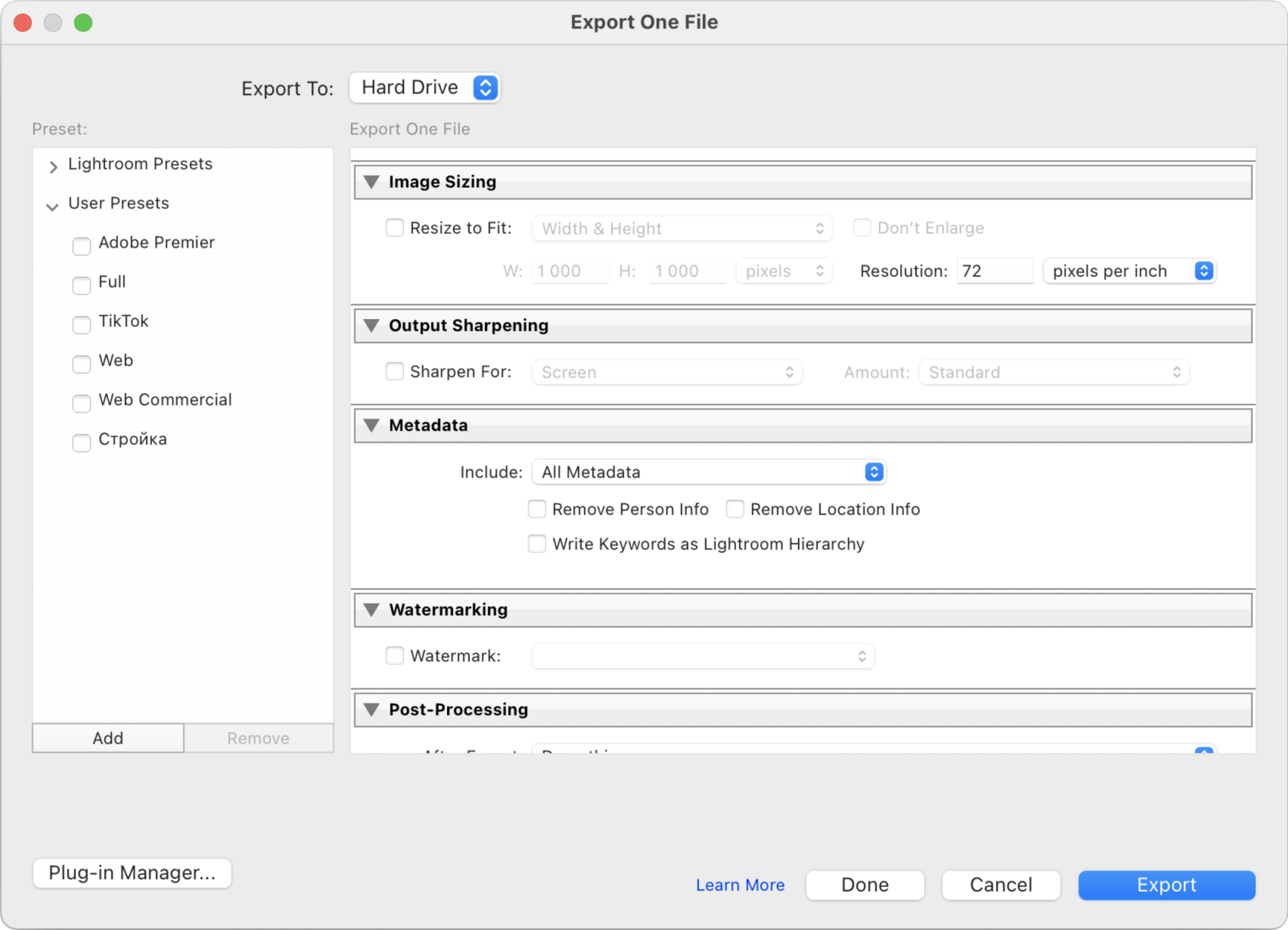Open the Learn More link

point(740,885)
